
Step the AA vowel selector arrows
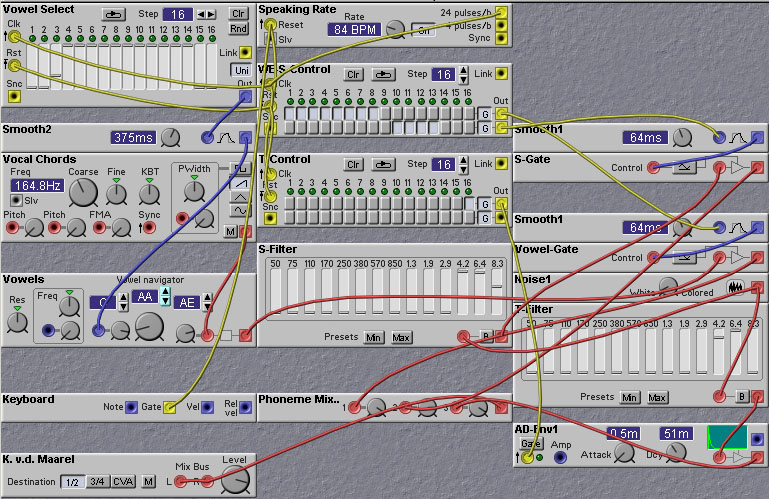tap(165, 298)
